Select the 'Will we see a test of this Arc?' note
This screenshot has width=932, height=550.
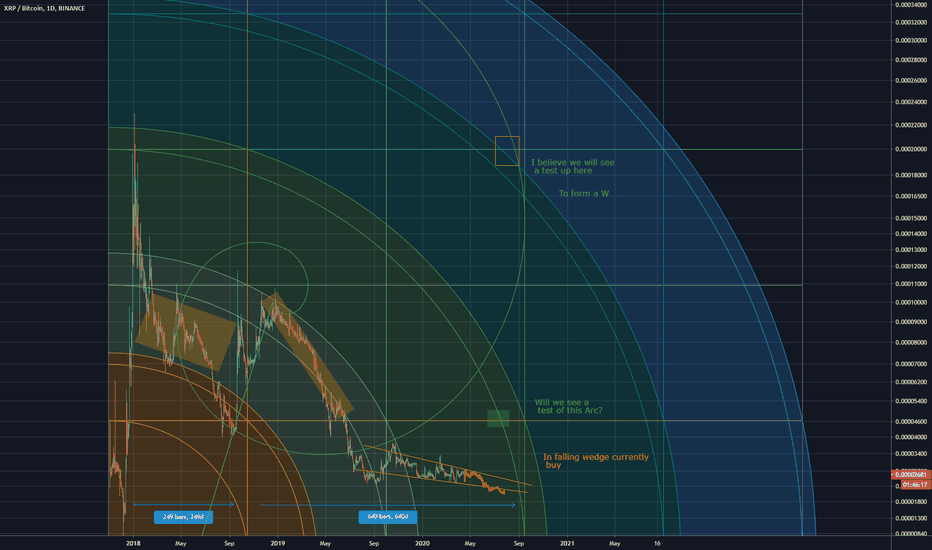pyautogui.click(x=569, y=407)
